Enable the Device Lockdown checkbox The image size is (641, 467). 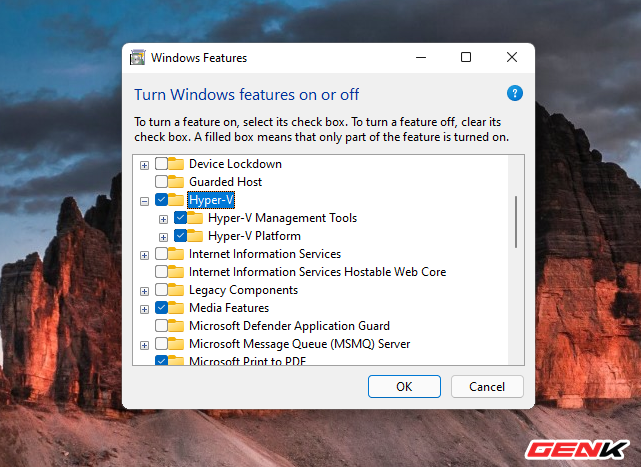[x=161, y=164]
